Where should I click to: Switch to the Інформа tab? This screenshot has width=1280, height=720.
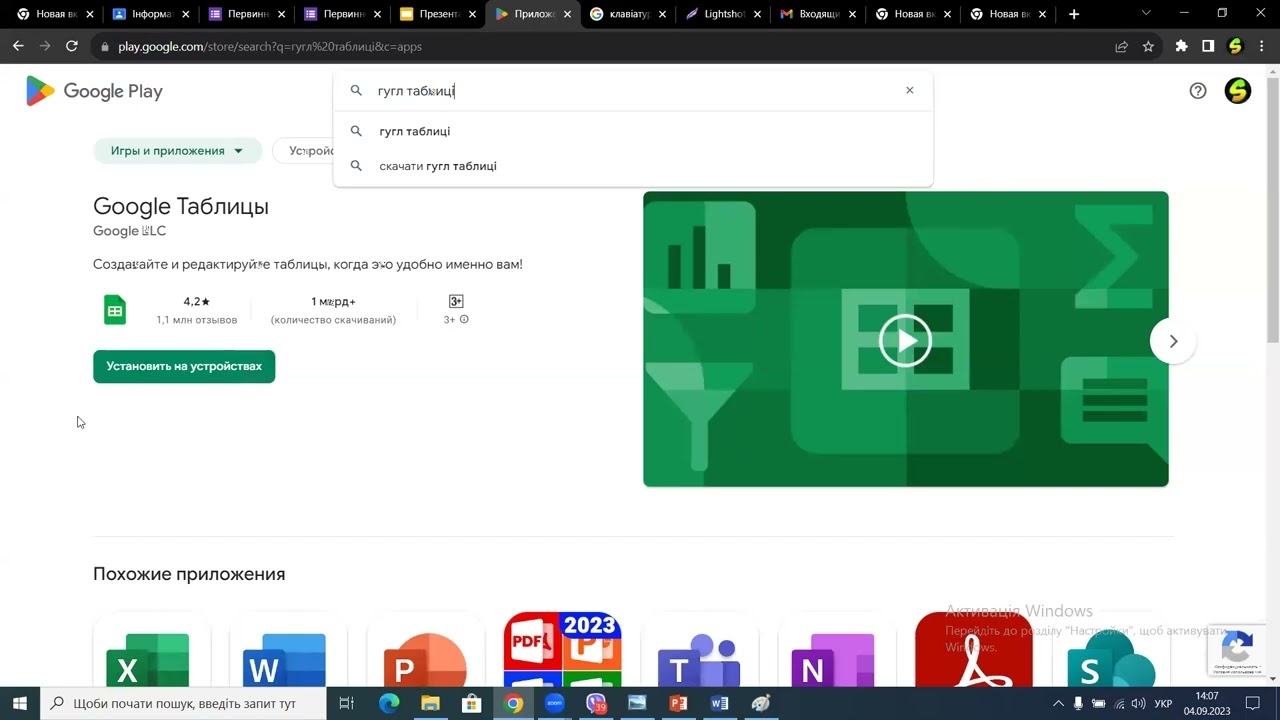[151, 14]
